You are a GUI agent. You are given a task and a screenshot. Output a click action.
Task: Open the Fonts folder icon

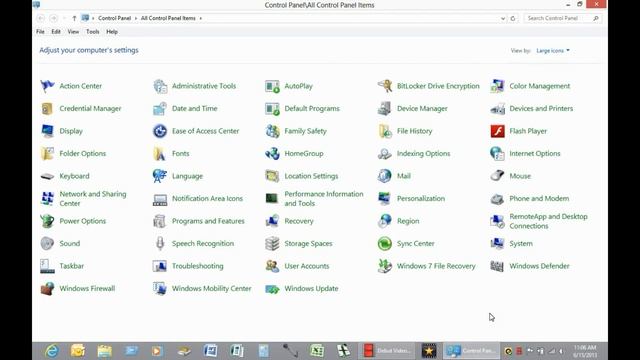[x=160, y=153]
